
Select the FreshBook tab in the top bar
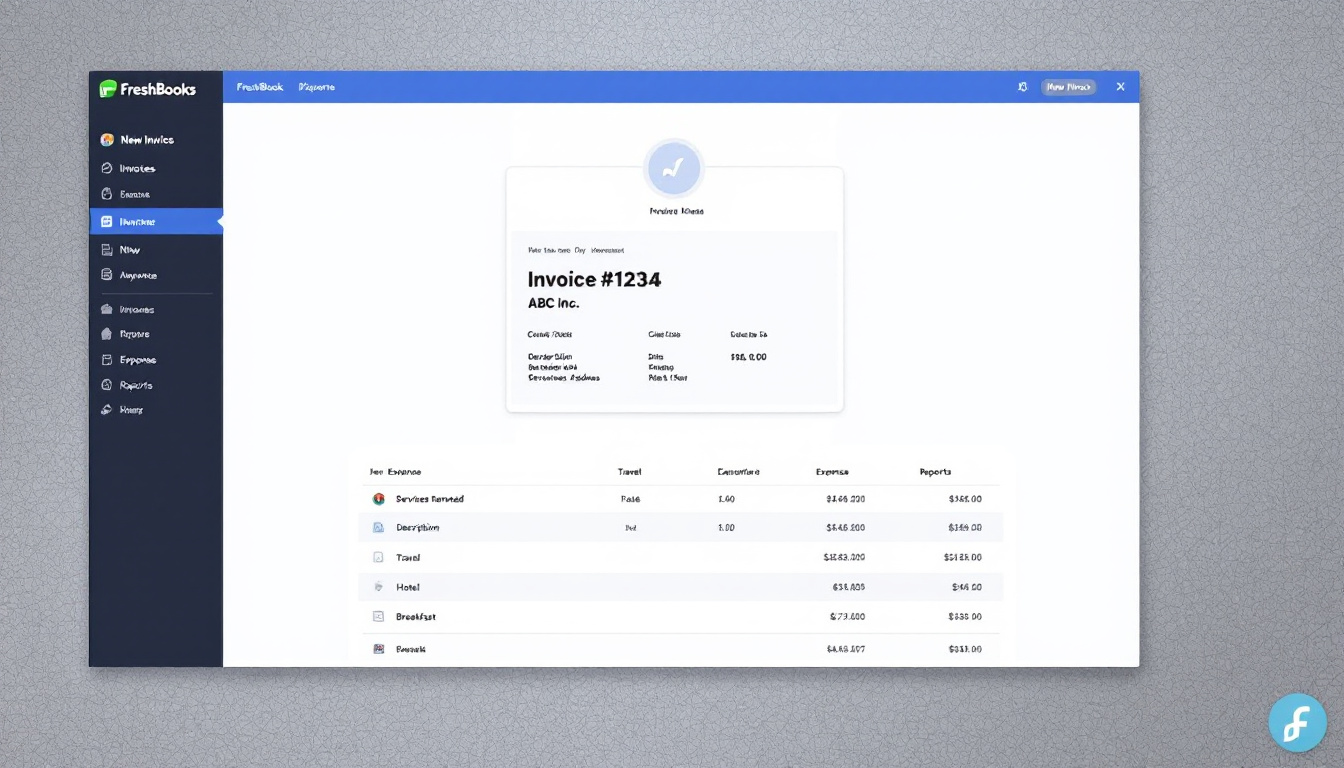coord(260,87)
